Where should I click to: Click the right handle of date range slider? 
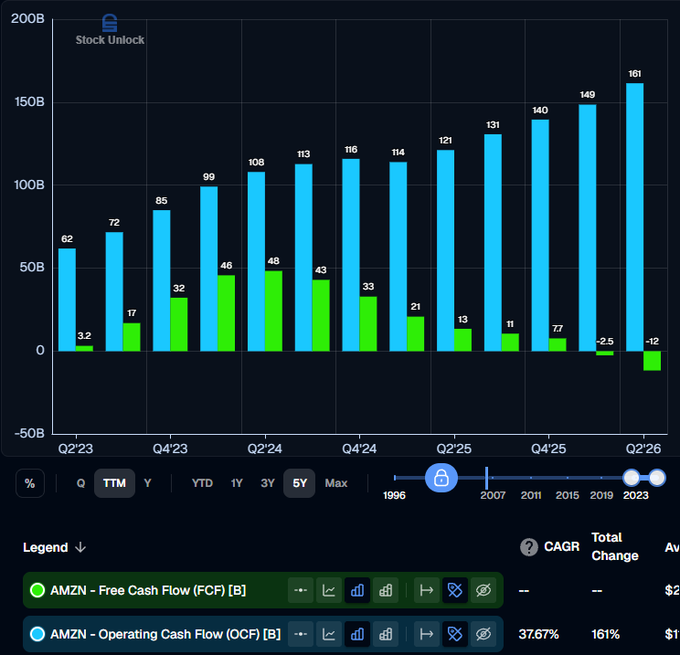(x=657, y=478)
